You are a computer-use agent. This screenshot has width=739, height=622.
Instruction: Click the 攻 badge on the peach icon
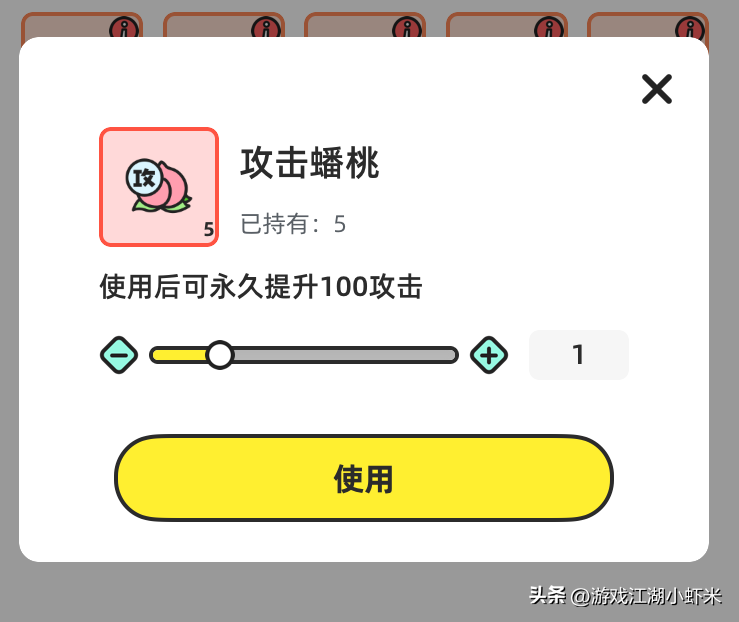coord(144,178)
